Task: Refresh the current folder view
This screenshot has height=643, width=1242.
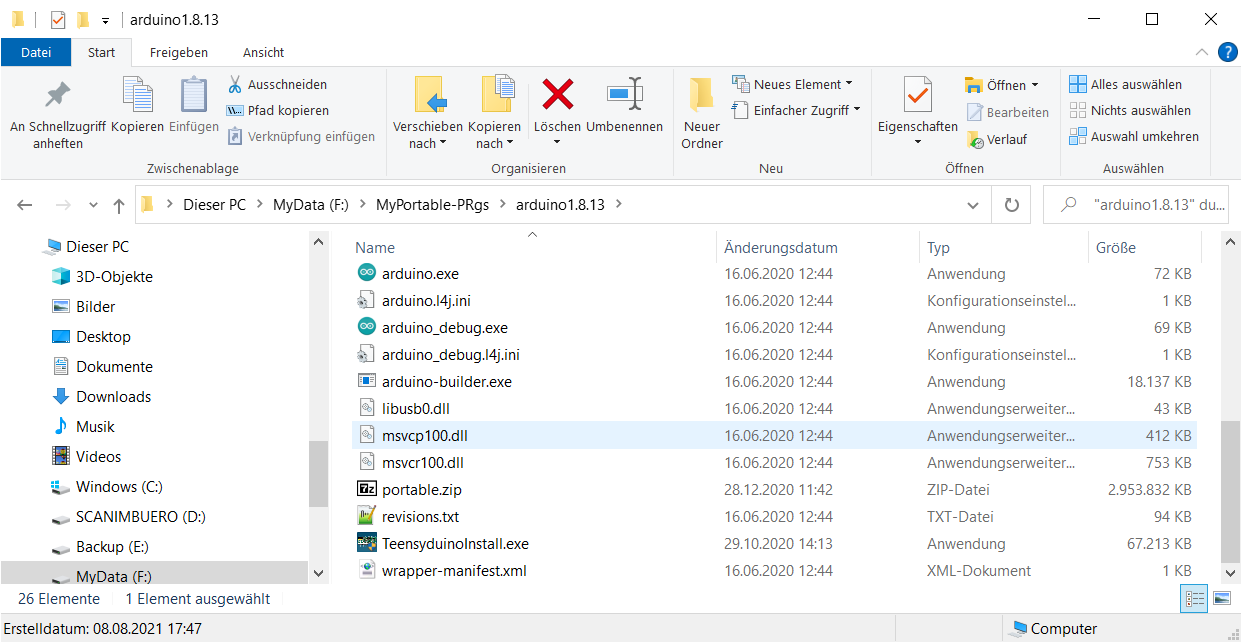Action: click(x=1011, y=205)
